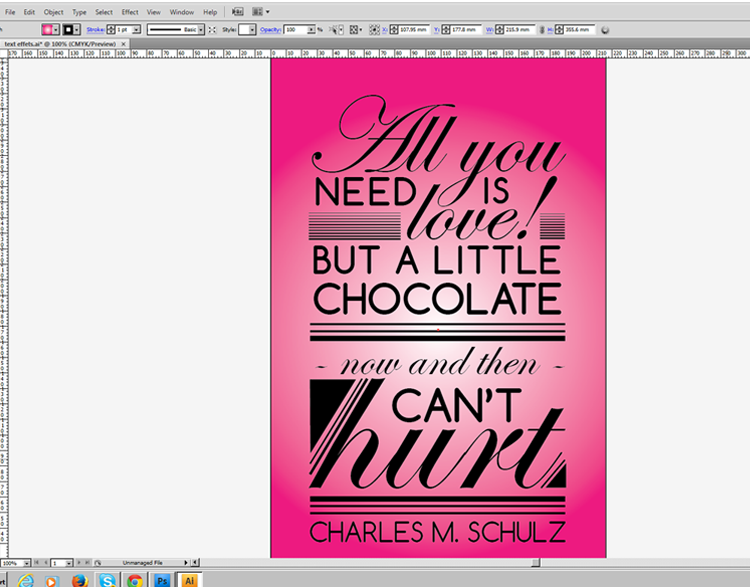The height and width of the screenshot is (587, 750).
Task: Click the horizontal scrollbar left arrow
Action: [x=195, y=563]
